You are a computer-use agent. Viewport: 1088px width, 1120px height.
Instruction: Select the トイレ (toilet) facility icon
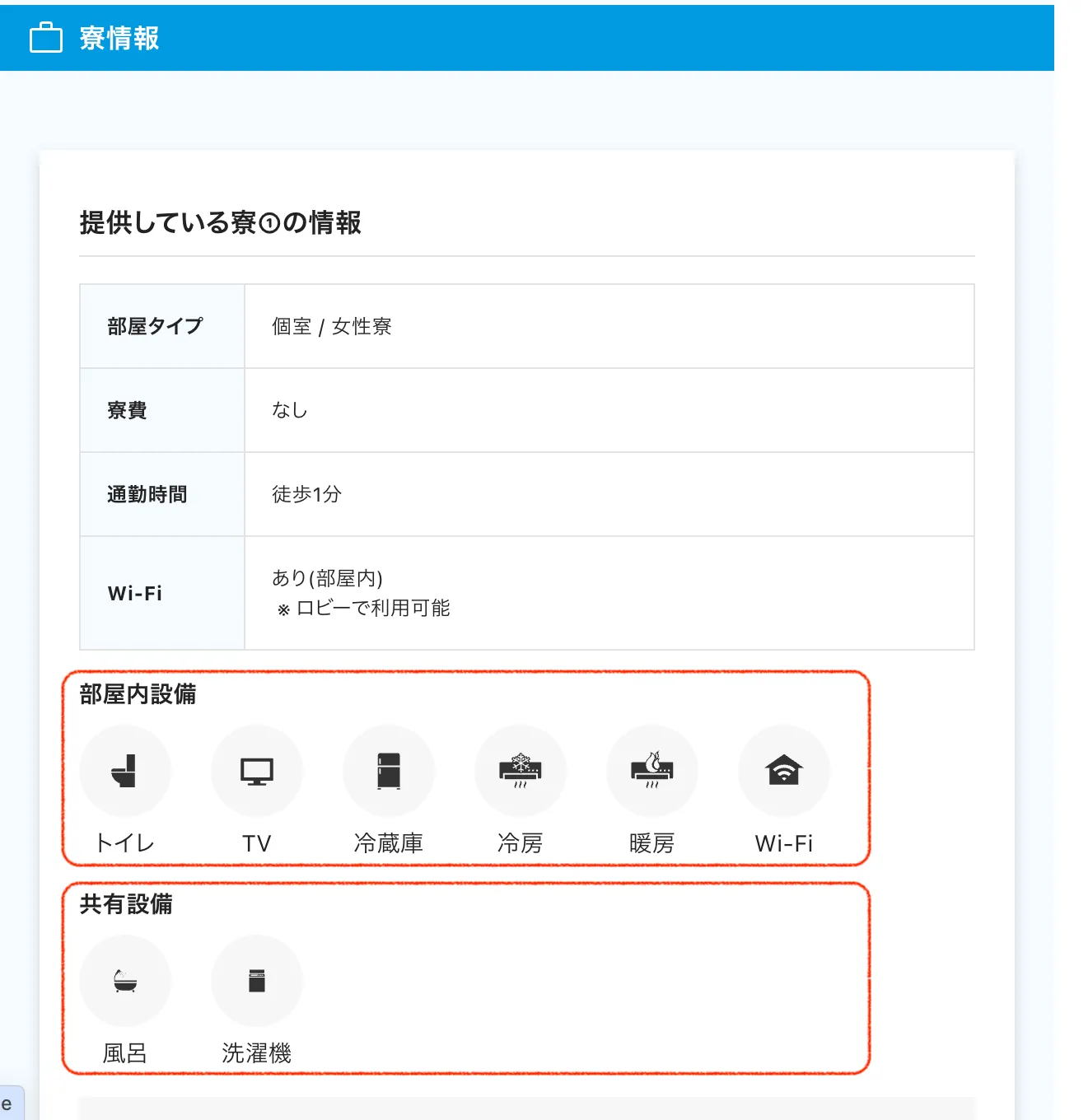(125, 770)
